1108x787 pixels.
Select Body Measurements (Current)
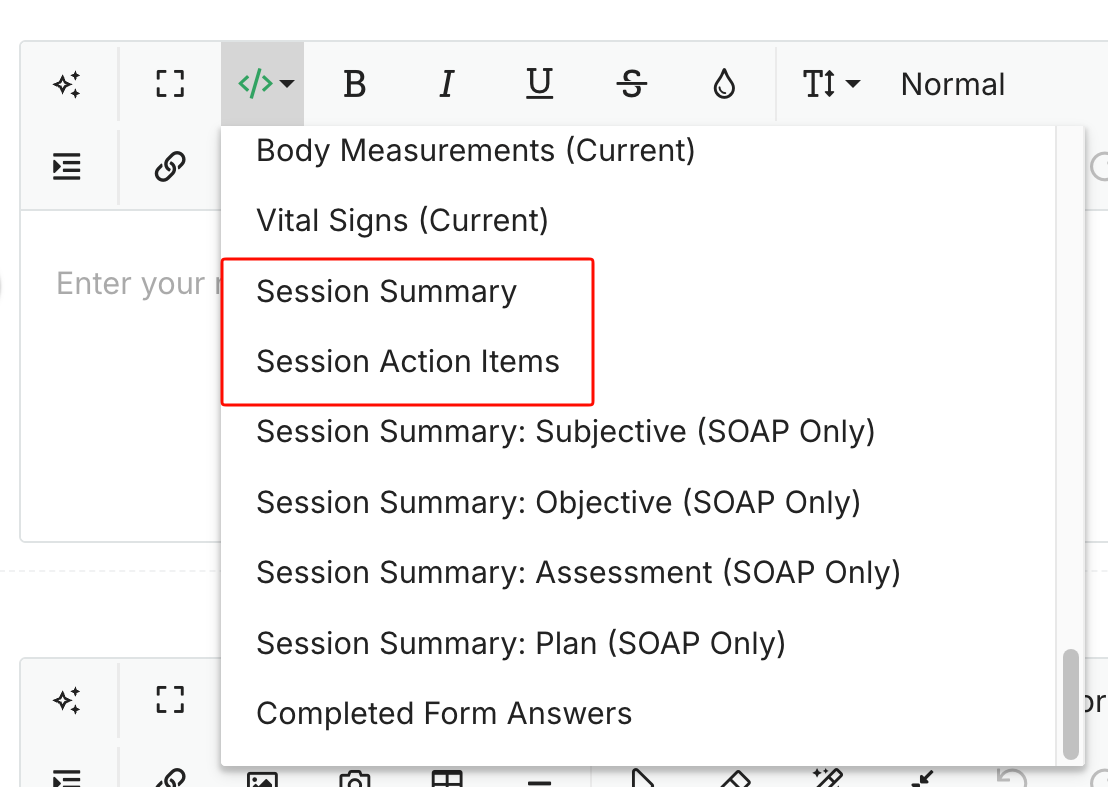476,150
